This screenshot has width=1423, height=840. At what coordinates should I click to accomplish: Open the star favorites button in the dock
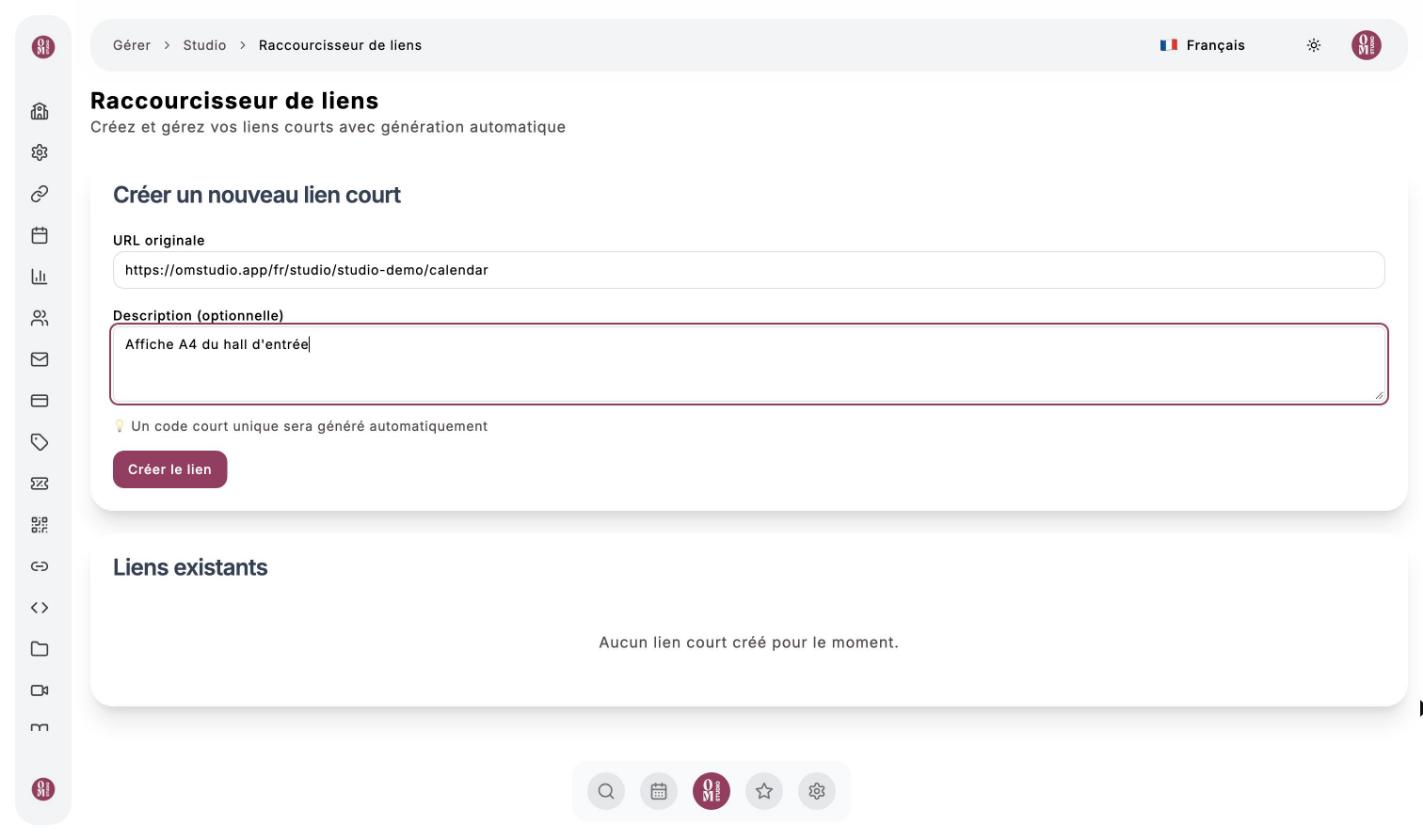point(764,792)
